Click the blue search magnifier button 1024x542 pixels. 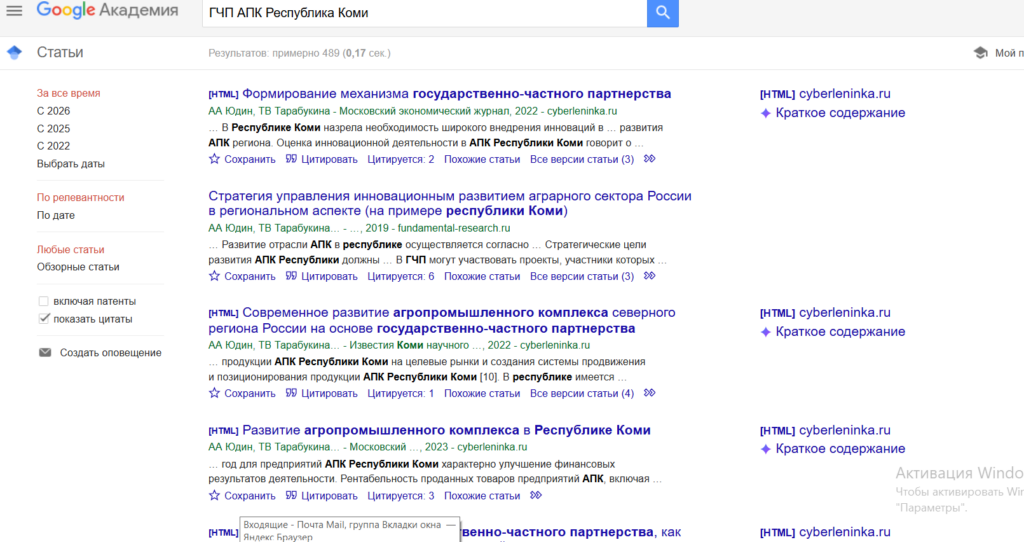click(x=662, y=12)
